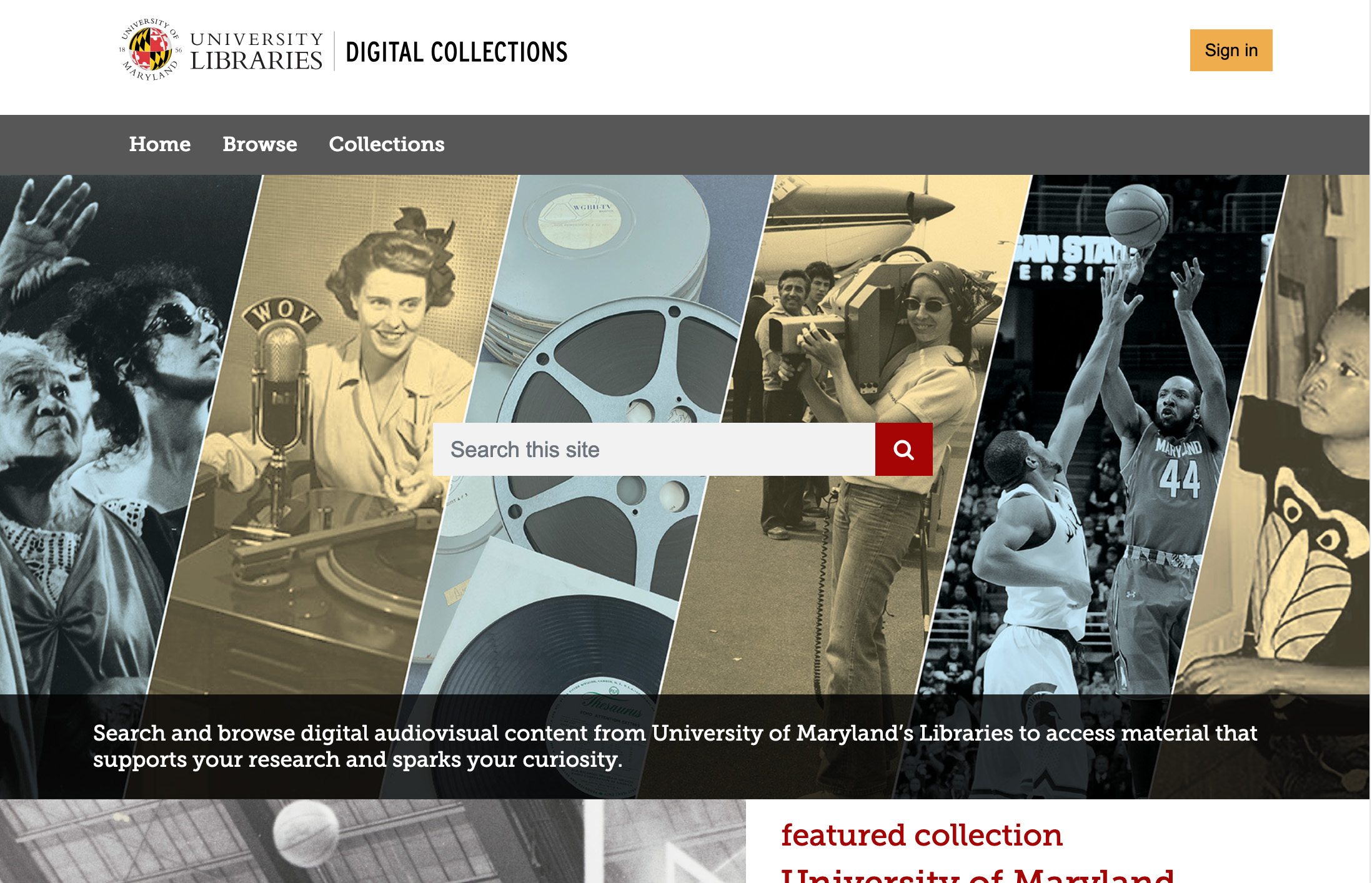Click the University of Maryland seal logo
Viewport: 1372px width, 883px height.
coord(151,50)
